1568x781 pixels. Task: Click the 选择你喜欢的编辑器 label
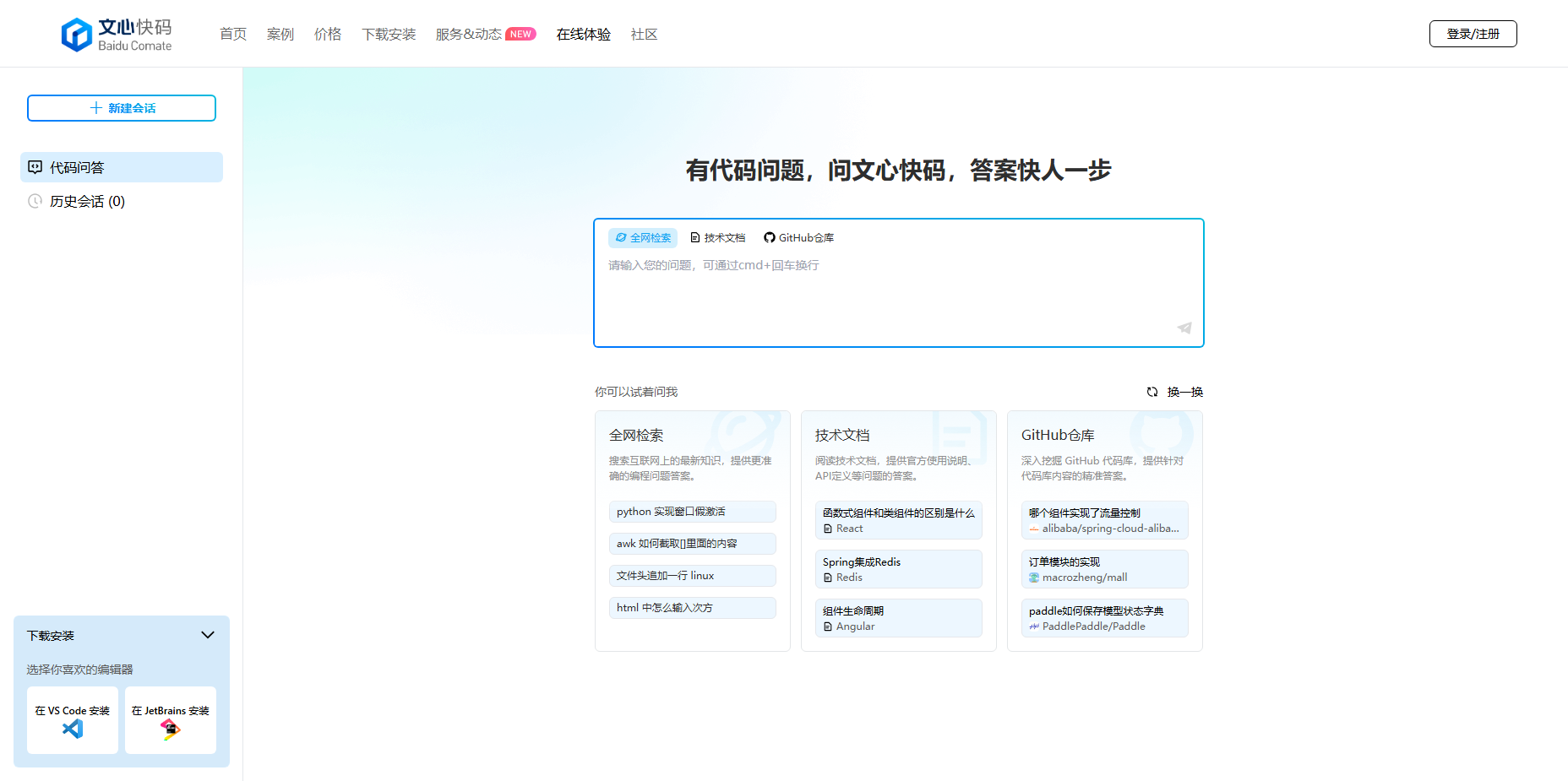click(79, 670)
